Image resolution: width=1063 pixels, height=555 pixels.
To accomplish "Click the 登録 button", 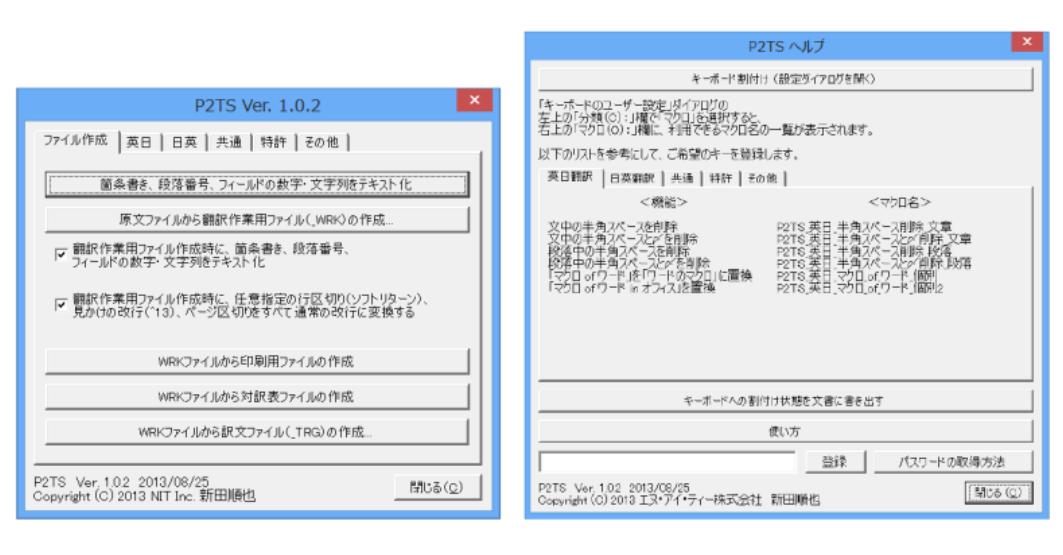I will (x=834, y=461).
